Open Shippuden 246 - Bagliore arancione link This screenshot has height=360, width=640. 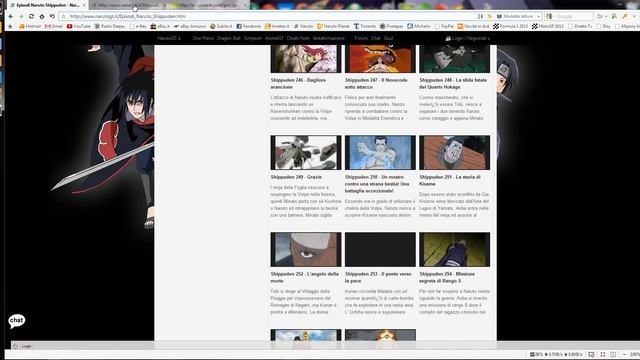pos(298,84)
